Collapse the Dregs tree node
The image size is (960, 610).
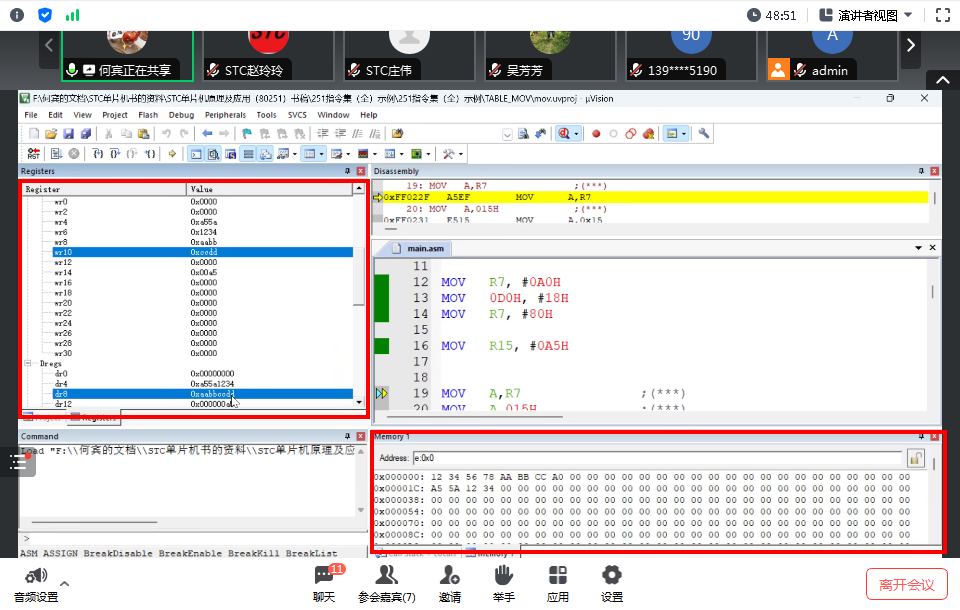point(28,363)
